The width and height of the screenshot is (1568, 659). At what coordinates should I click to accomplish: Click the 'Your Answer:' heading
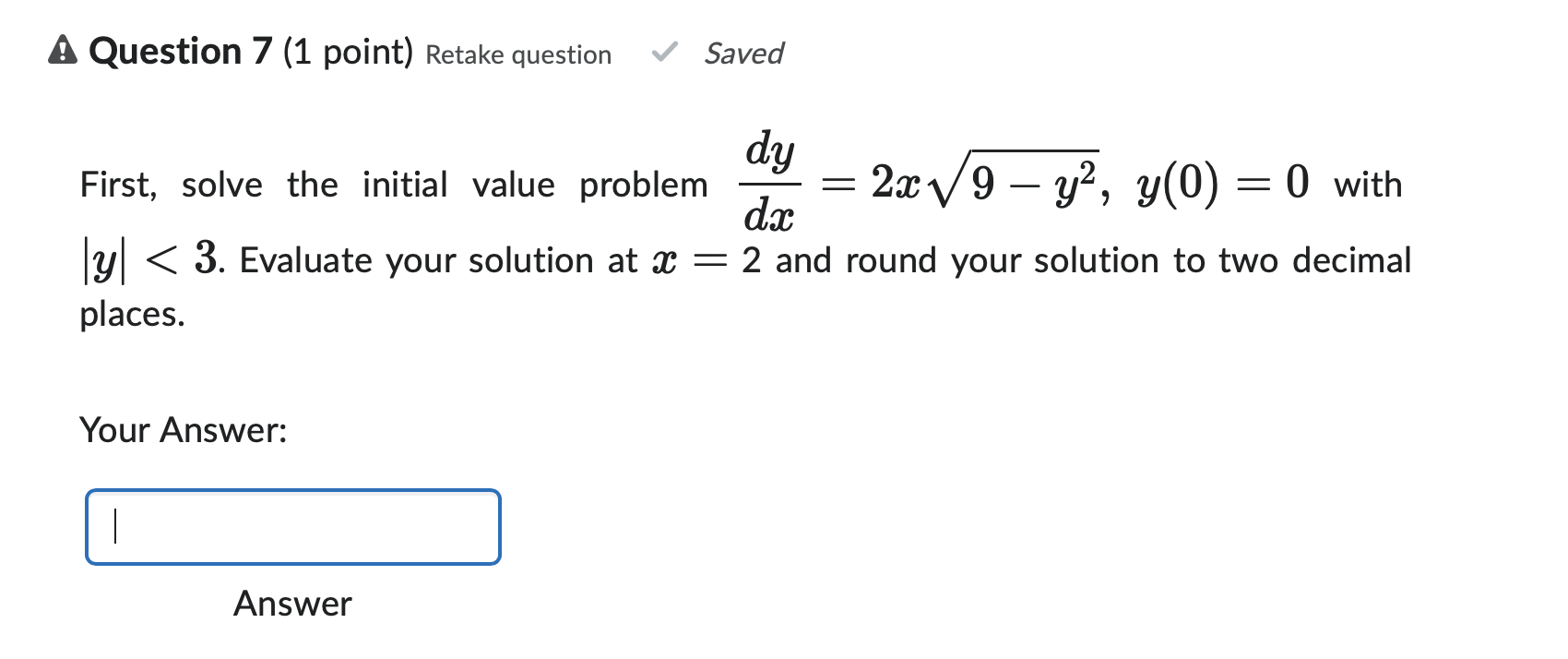tap(183, 428)
